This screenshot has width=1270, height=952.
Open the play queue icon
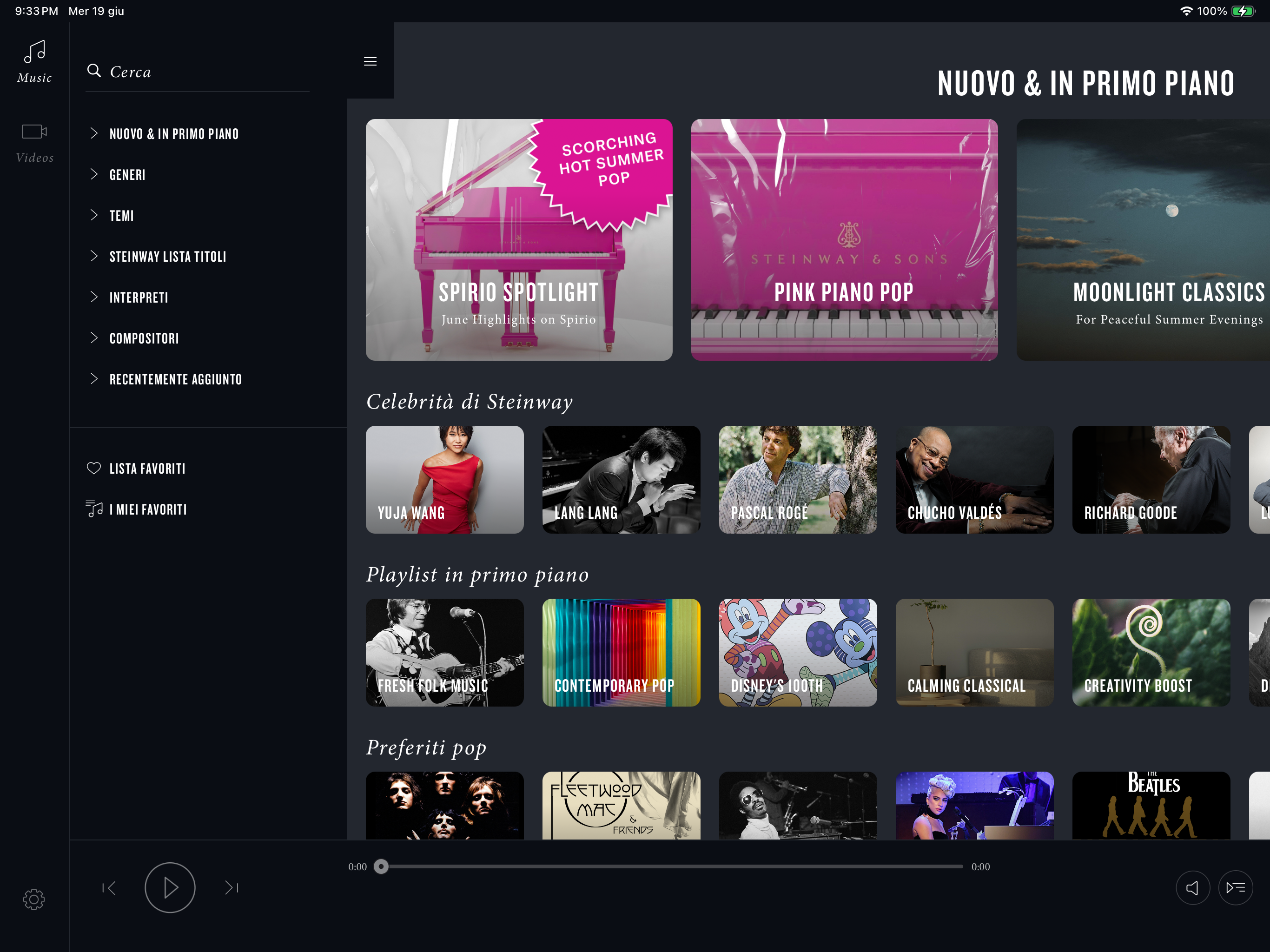[1235, 888]
